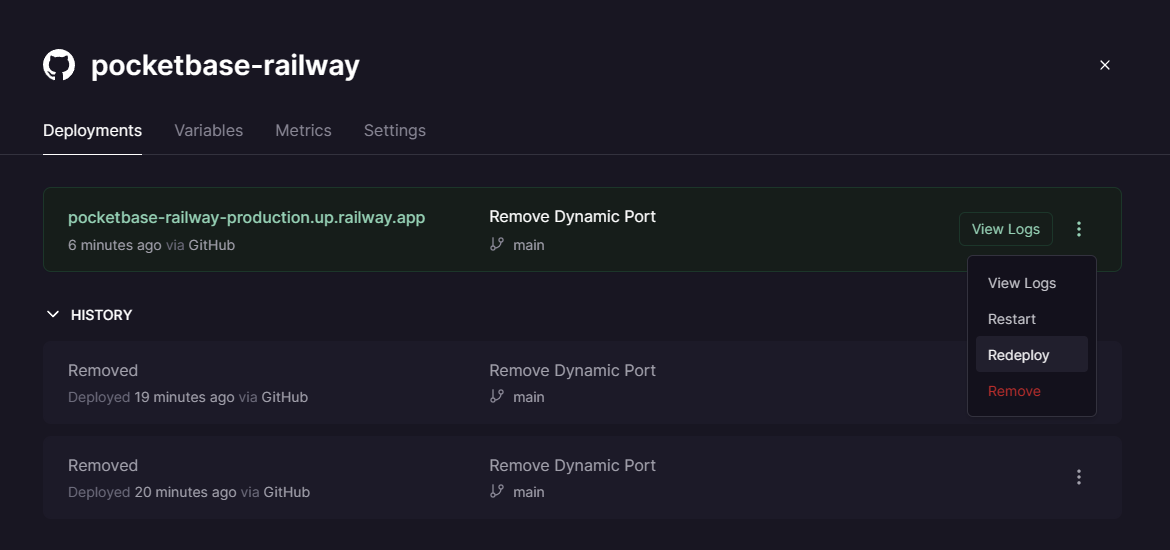This screenshot has width=1170, height=550.
Task: Open three-dot menu for 20 minutes ago deployment
Action: click(1078, 477)
